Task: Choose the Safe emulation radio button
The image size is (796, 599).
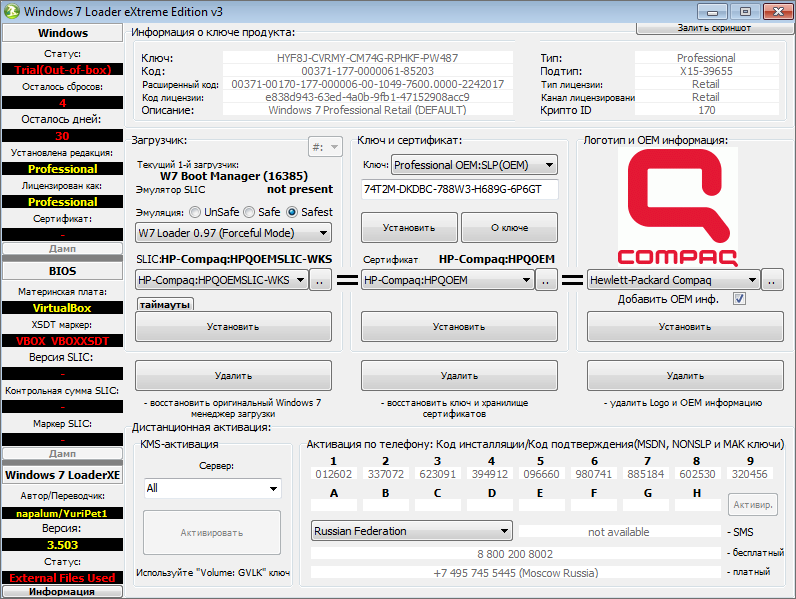Action: click(x=247, y=212)
